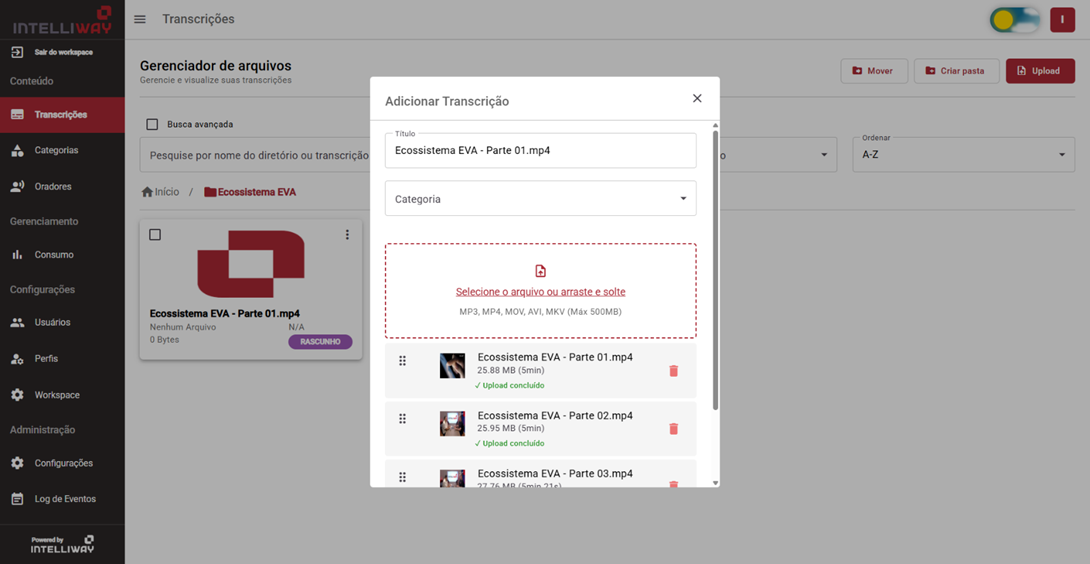Expand the Categoria dropdown
This screenshot has height=564, width=1090.
tap(540, 199)
